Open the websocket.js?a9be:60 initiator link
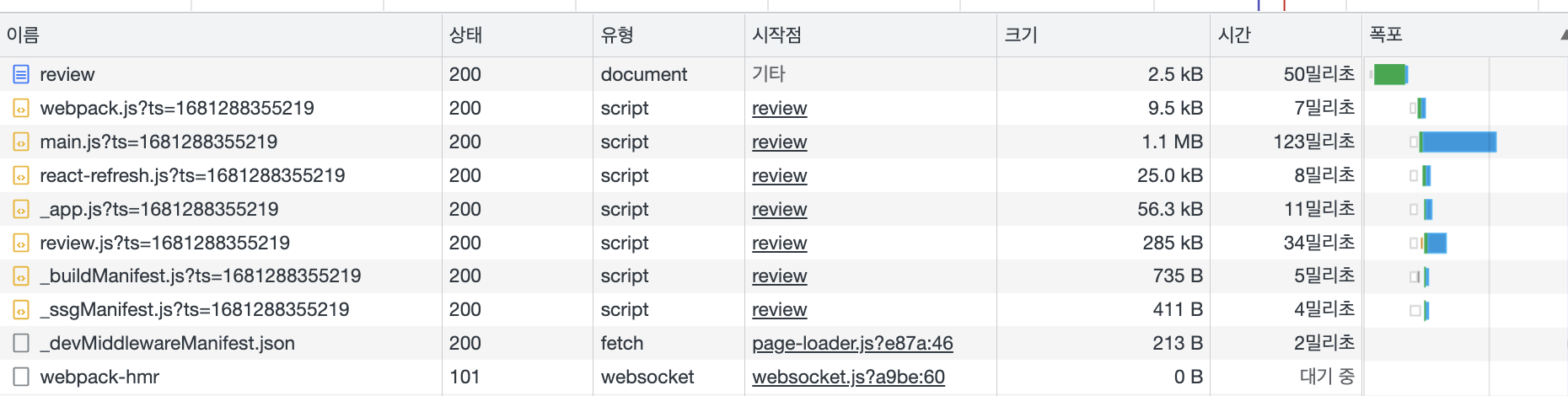This screenshot has height=396, width=1568. (x=848, y=377)
